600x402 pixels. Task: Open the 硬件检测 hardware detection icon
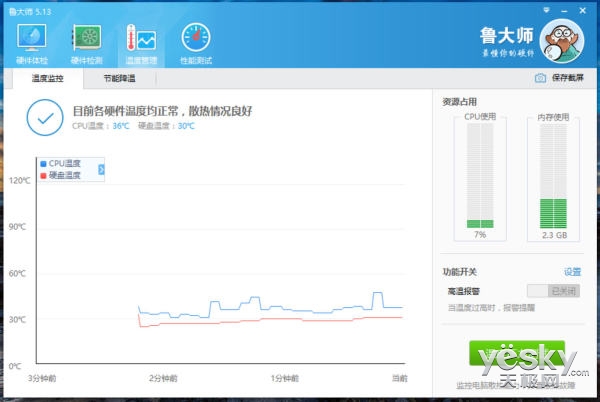[x=87, y=43]
